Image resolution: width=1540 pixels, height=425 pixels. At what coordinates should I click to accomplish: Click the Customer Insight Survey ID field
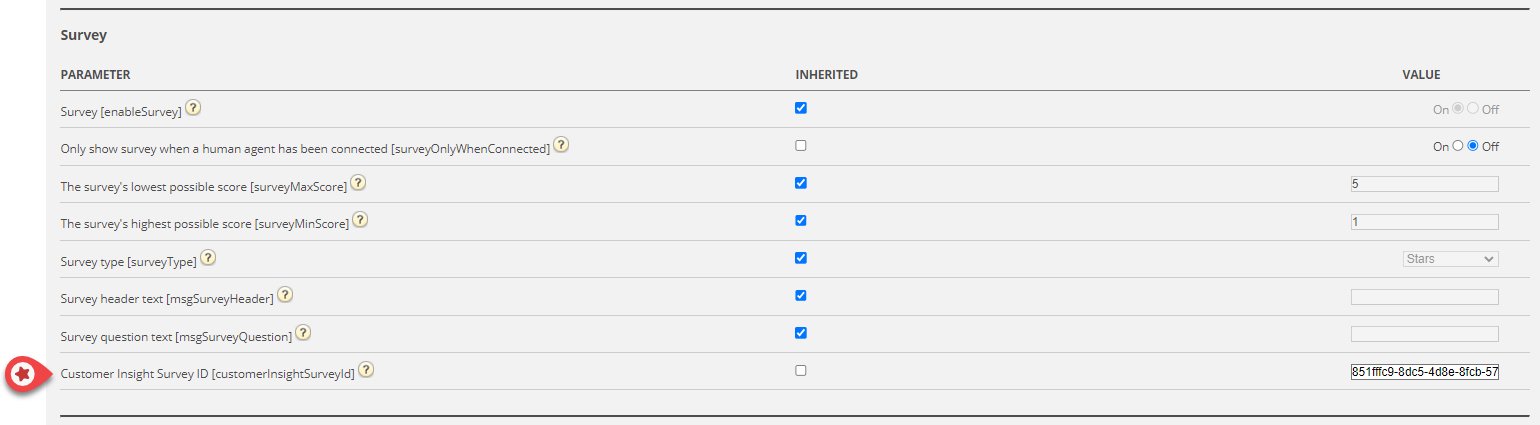click(1424, 372)
